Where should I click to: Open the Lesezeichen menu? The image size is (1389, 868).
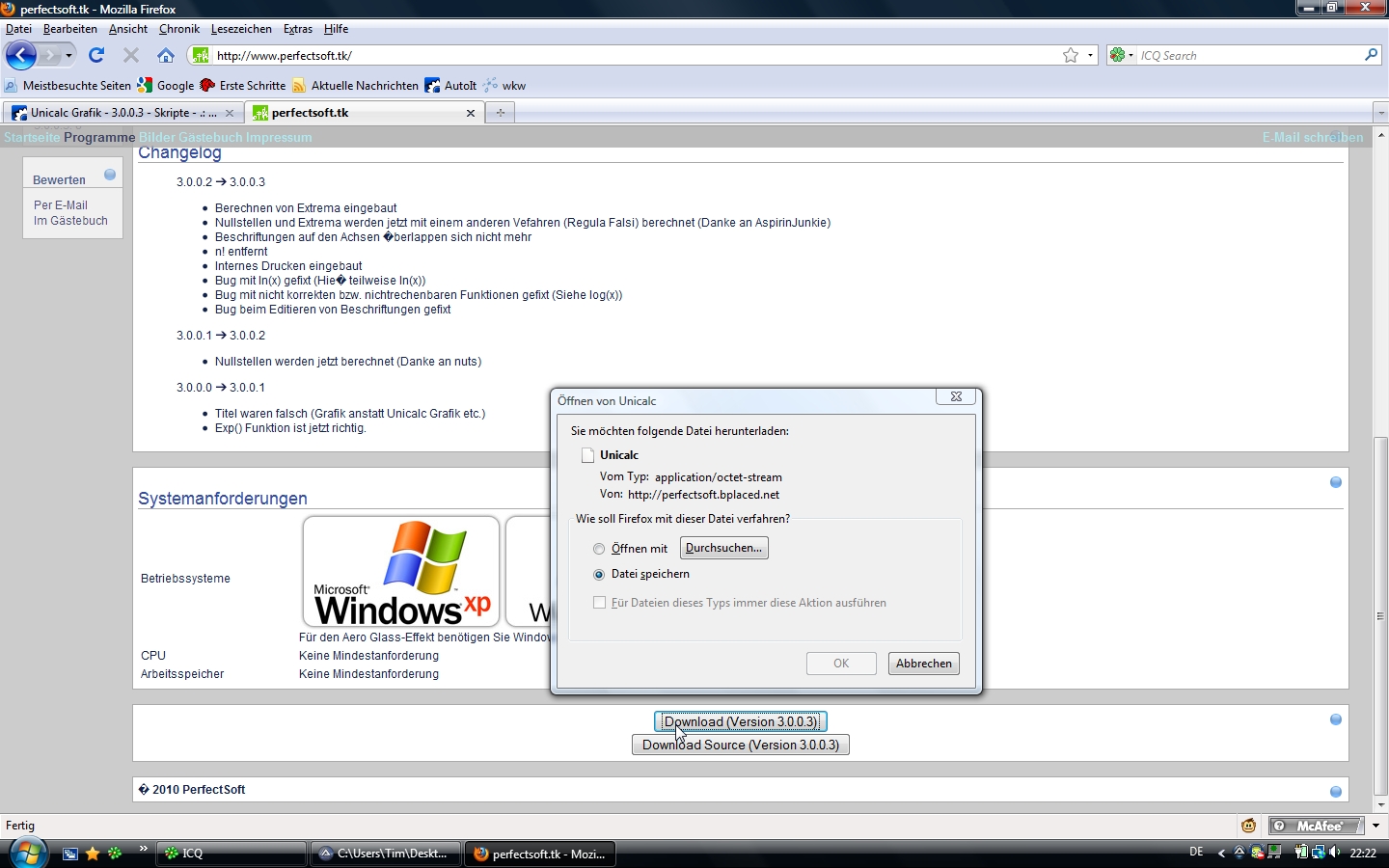tap(241, 29)
